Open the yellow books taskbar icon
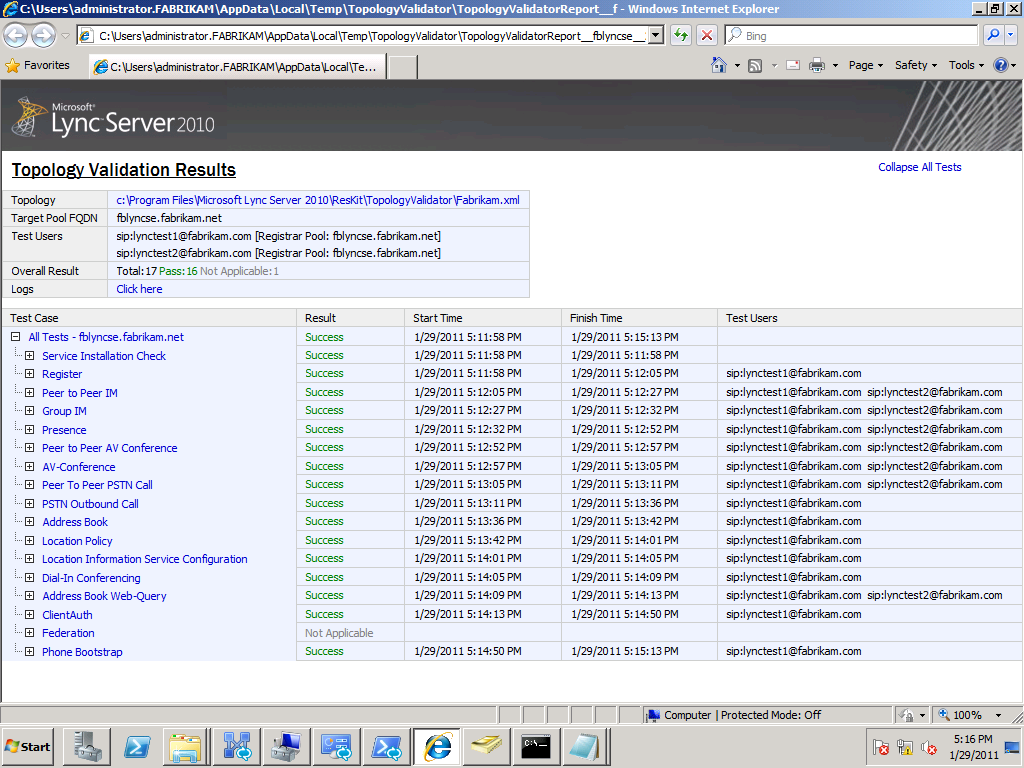Screen dimensions: 1024x768 [x=487, y=746]
